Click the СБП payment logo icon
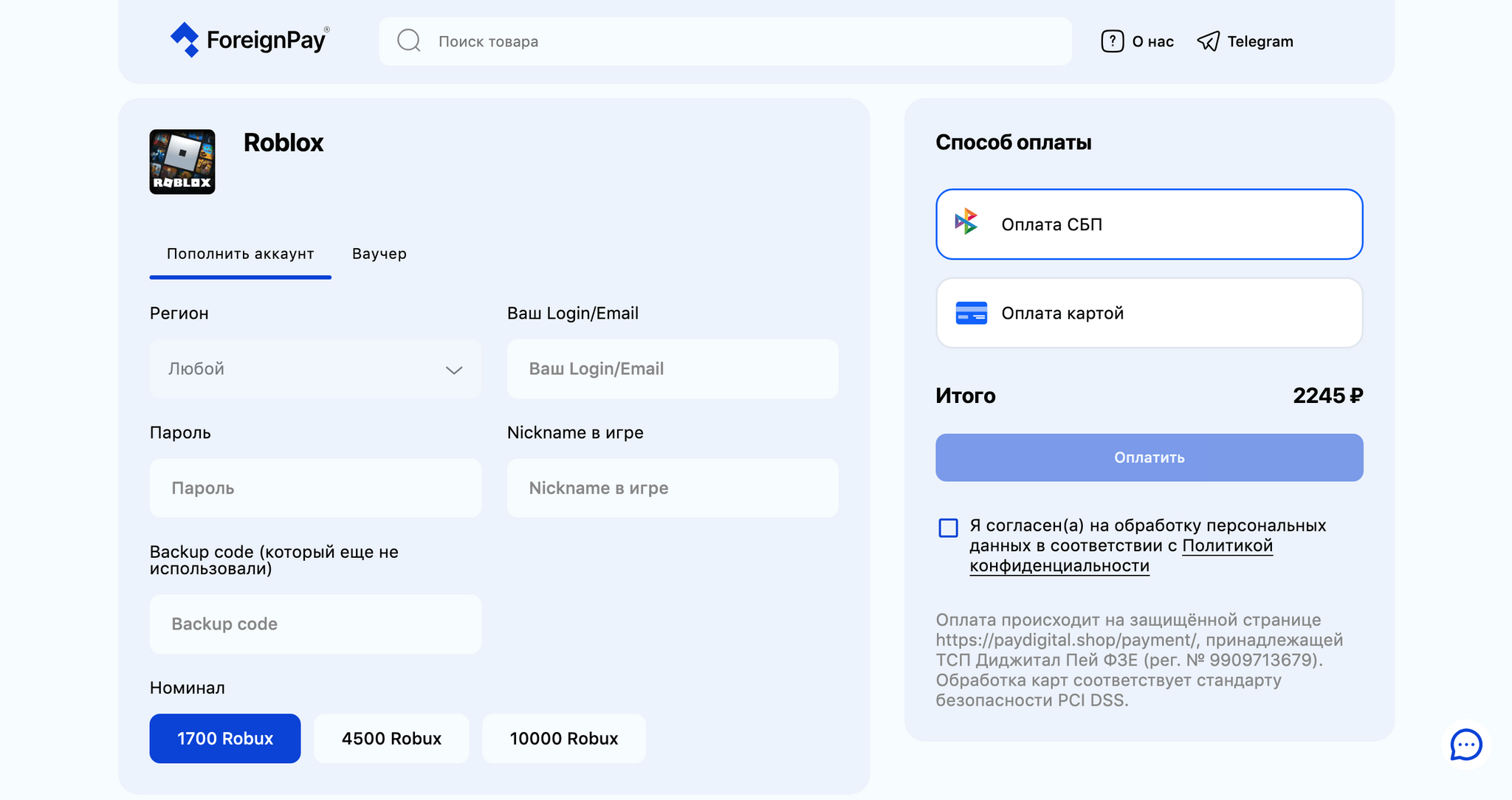 [967, 223]
